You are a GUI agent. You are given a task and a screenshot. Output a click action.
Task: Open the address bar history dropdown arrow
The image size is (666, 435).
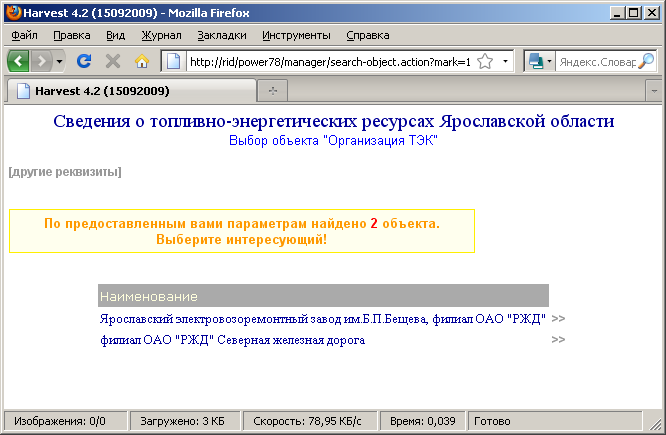505,62
